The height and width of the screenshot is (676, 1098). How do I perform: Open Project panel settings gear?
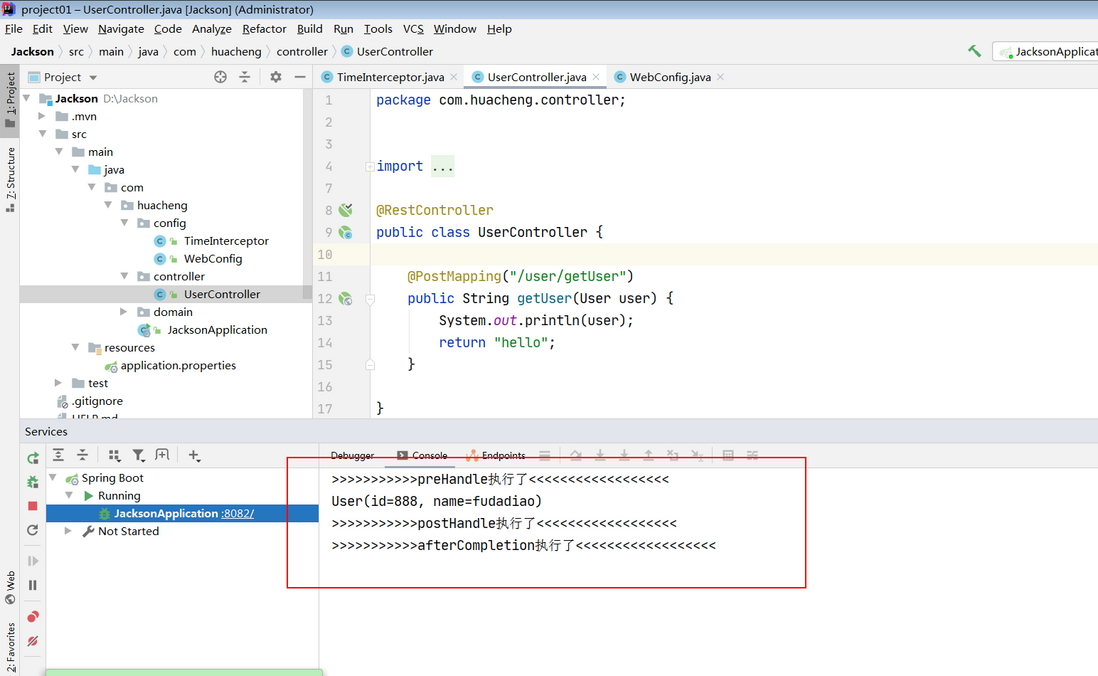276,77
